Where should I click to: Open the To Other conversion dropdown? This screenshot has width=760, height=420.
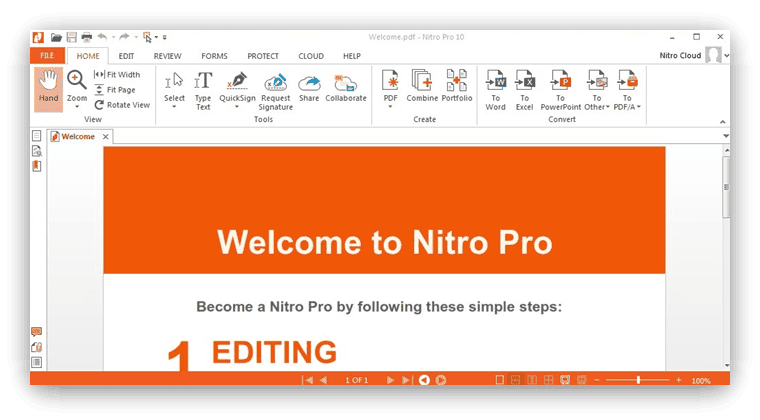point(607,107)
